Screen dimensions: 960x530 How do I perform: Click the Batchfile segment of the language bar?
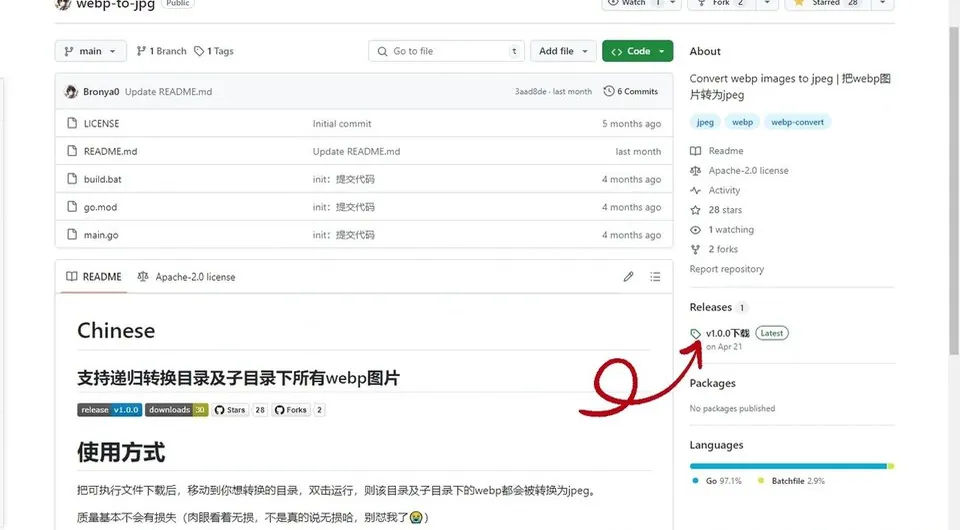tap(891, 466)
